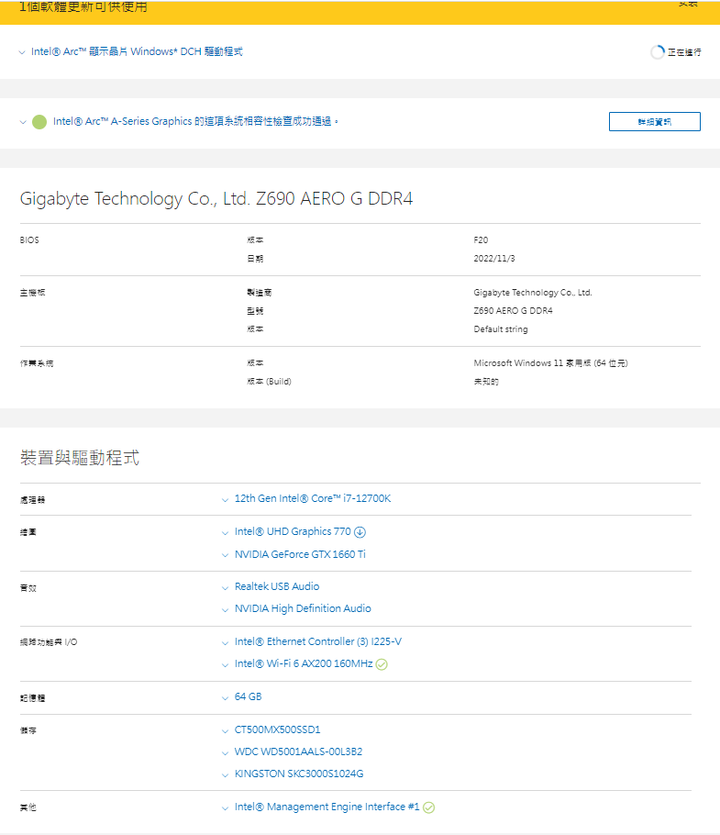Open Intel Arc Windows DCH driver link
This screenshot has height=835, width=720.
click(137, 52)
